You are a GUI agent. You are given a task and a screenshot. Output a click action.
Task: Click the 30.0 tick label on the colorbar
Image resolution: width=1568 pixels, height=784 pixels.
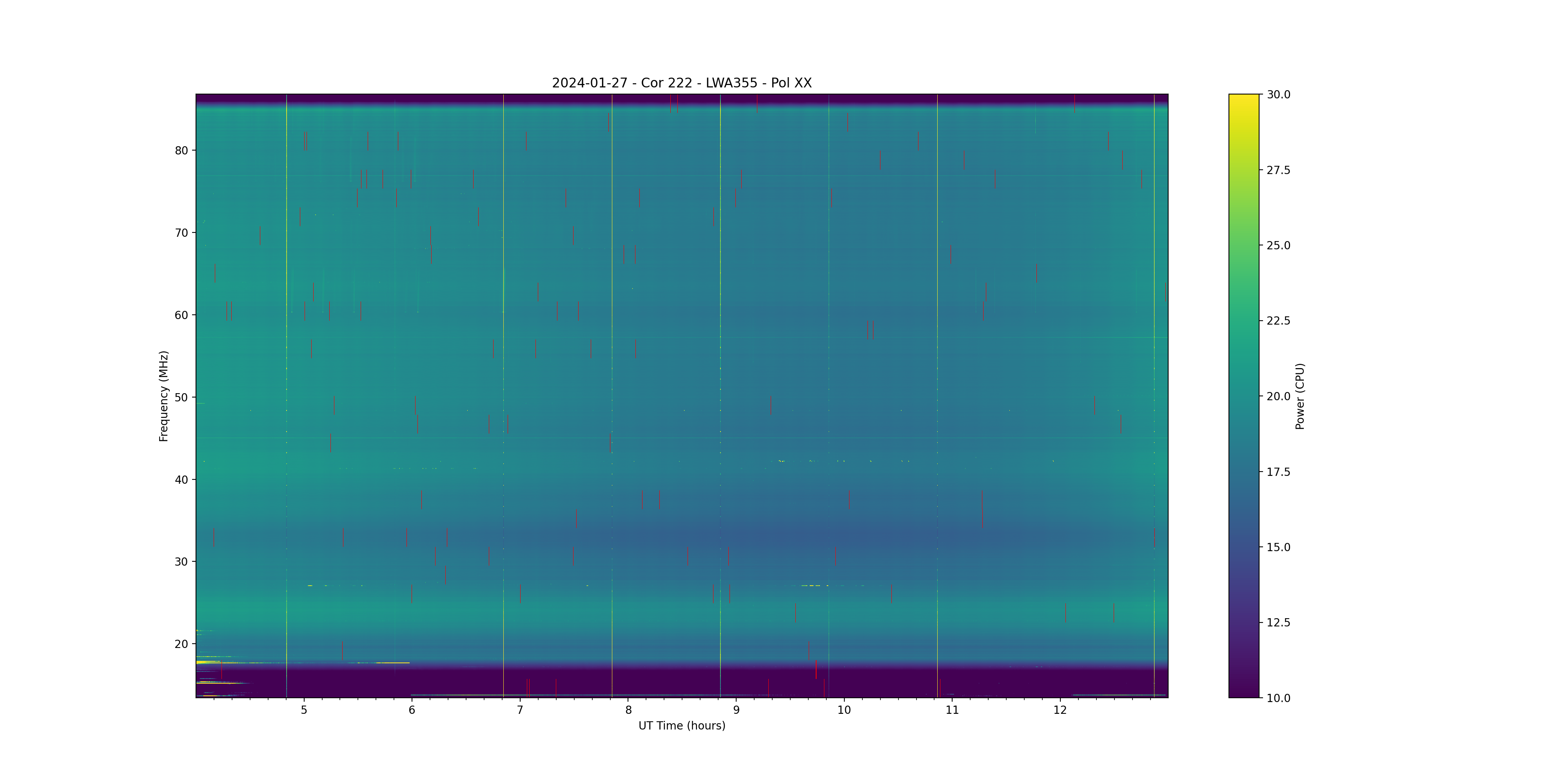click(1278, 94)
